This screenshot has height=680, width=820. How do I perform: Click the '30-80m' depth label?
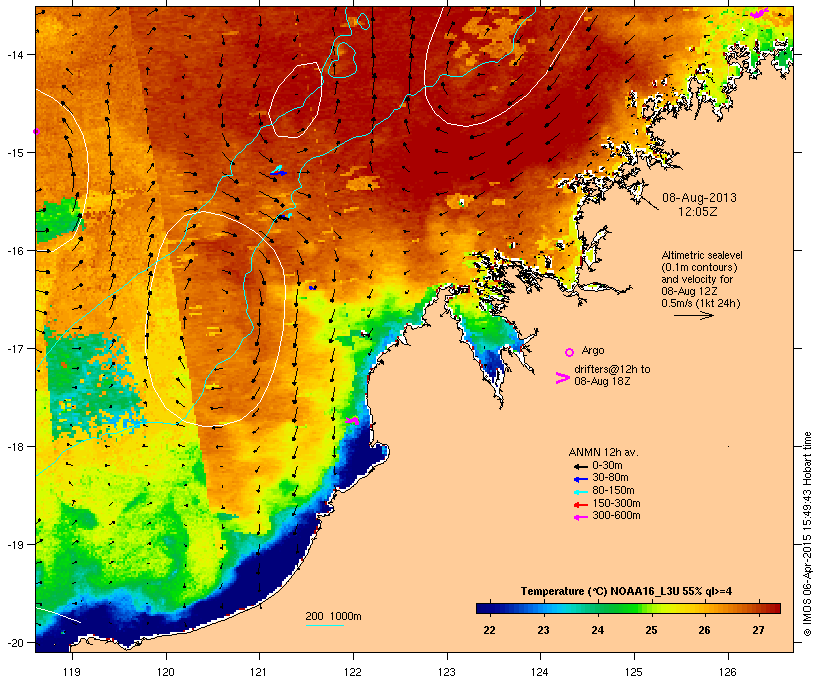610,478
